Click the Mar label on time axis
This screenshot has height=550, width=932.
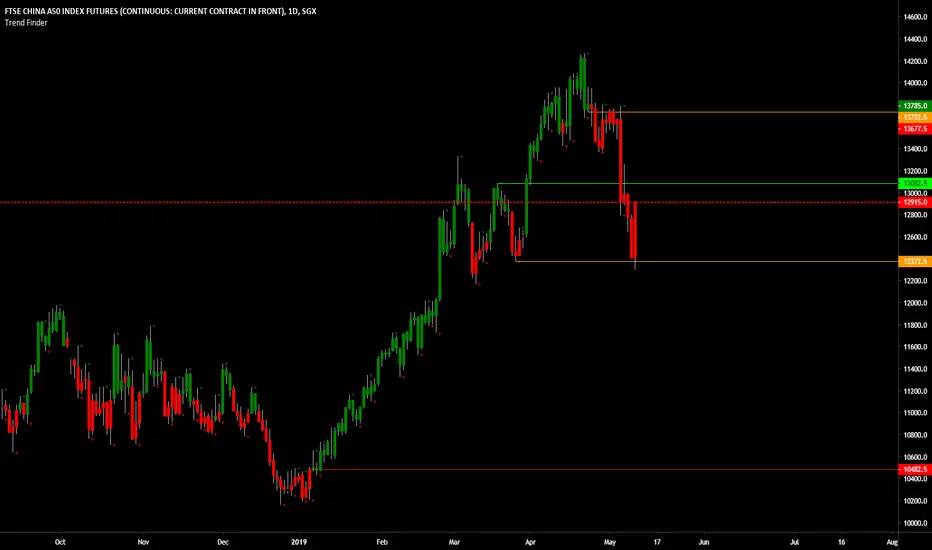pos(454,542)
